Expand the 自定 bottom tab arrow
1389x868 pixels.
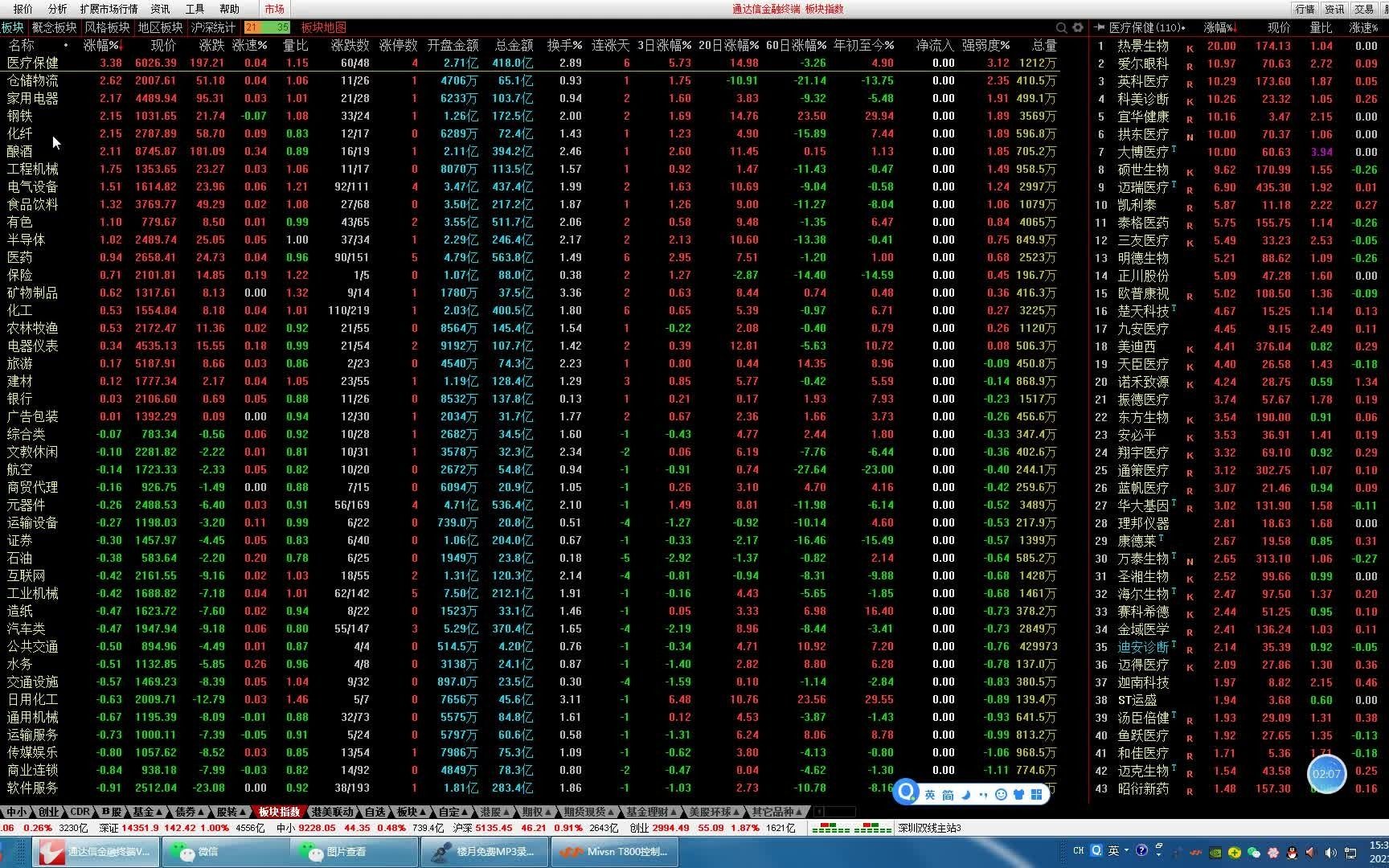(x=465, y=812)
